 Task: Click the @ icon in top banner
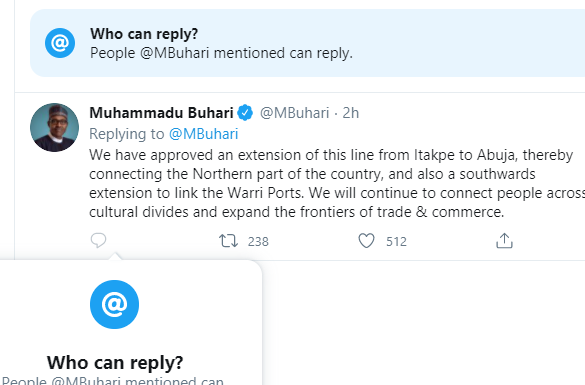pyautogui.click(x=60, y=43)
